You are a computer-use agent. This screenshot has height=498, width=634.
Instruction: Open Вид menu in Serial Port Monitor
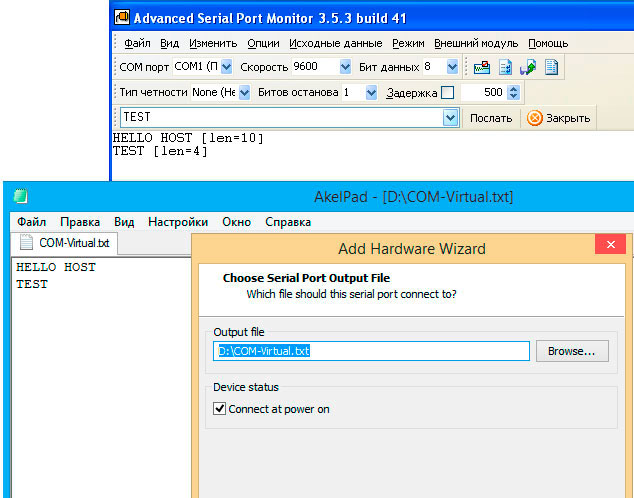point(169,43)
